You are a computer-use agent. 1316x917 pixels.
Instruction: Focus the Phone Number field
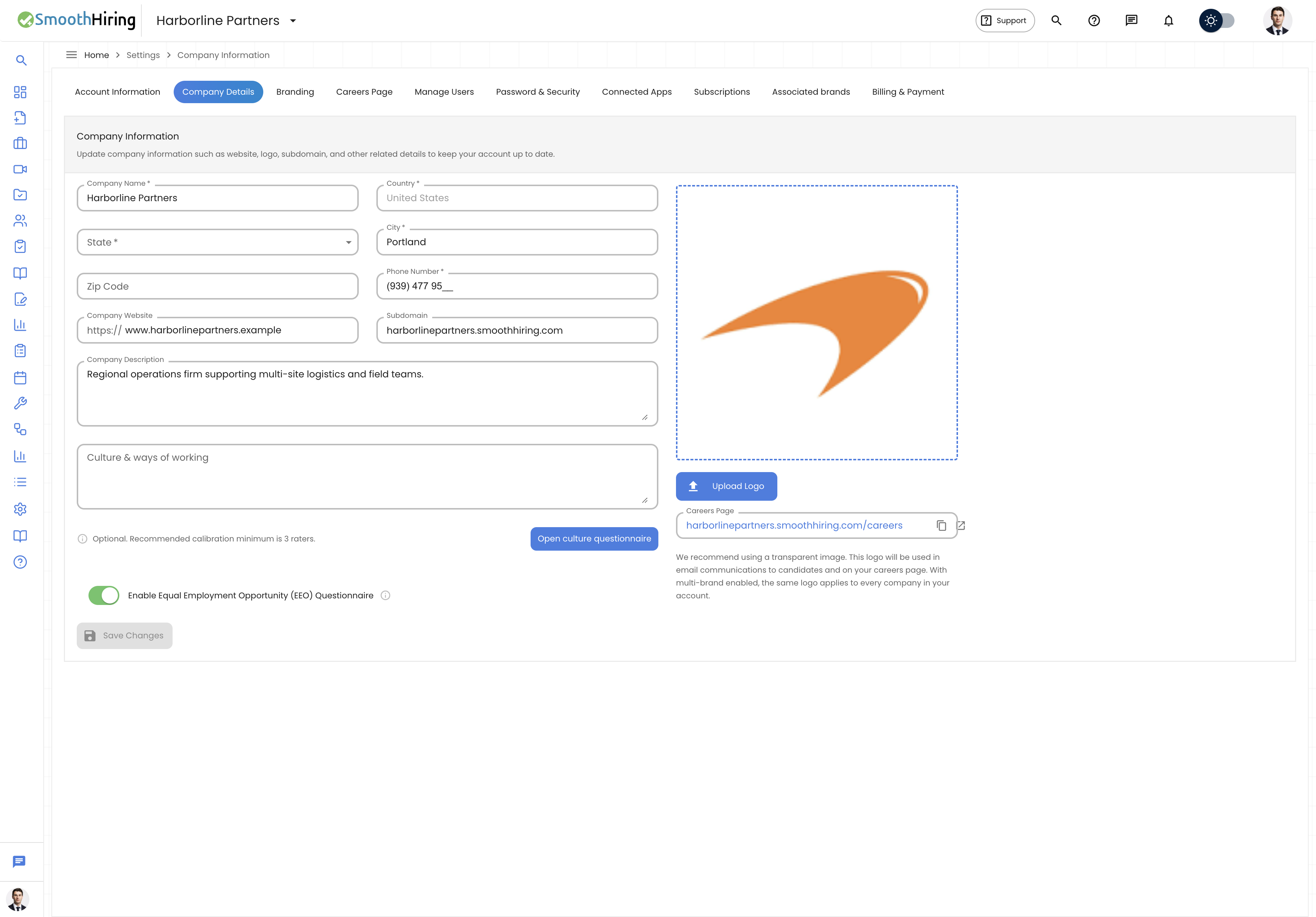point(517,286)
